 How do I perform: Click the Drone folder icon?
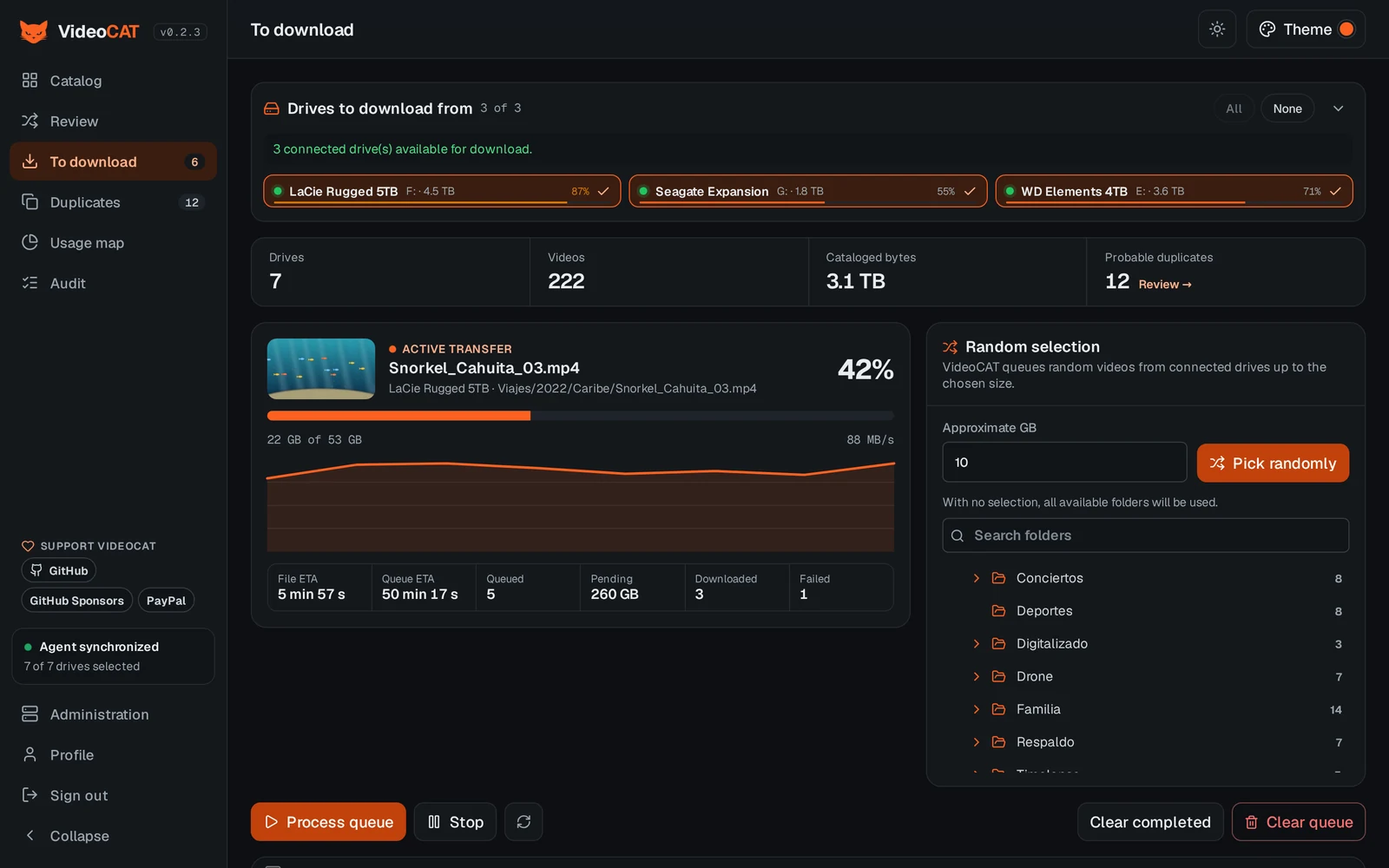[999, 677]
